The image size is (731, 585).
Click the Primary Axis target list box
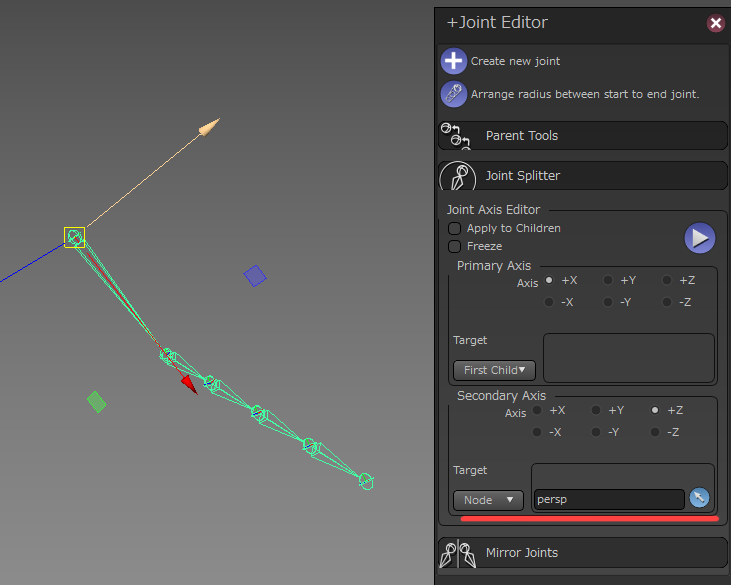click(629, 358)
